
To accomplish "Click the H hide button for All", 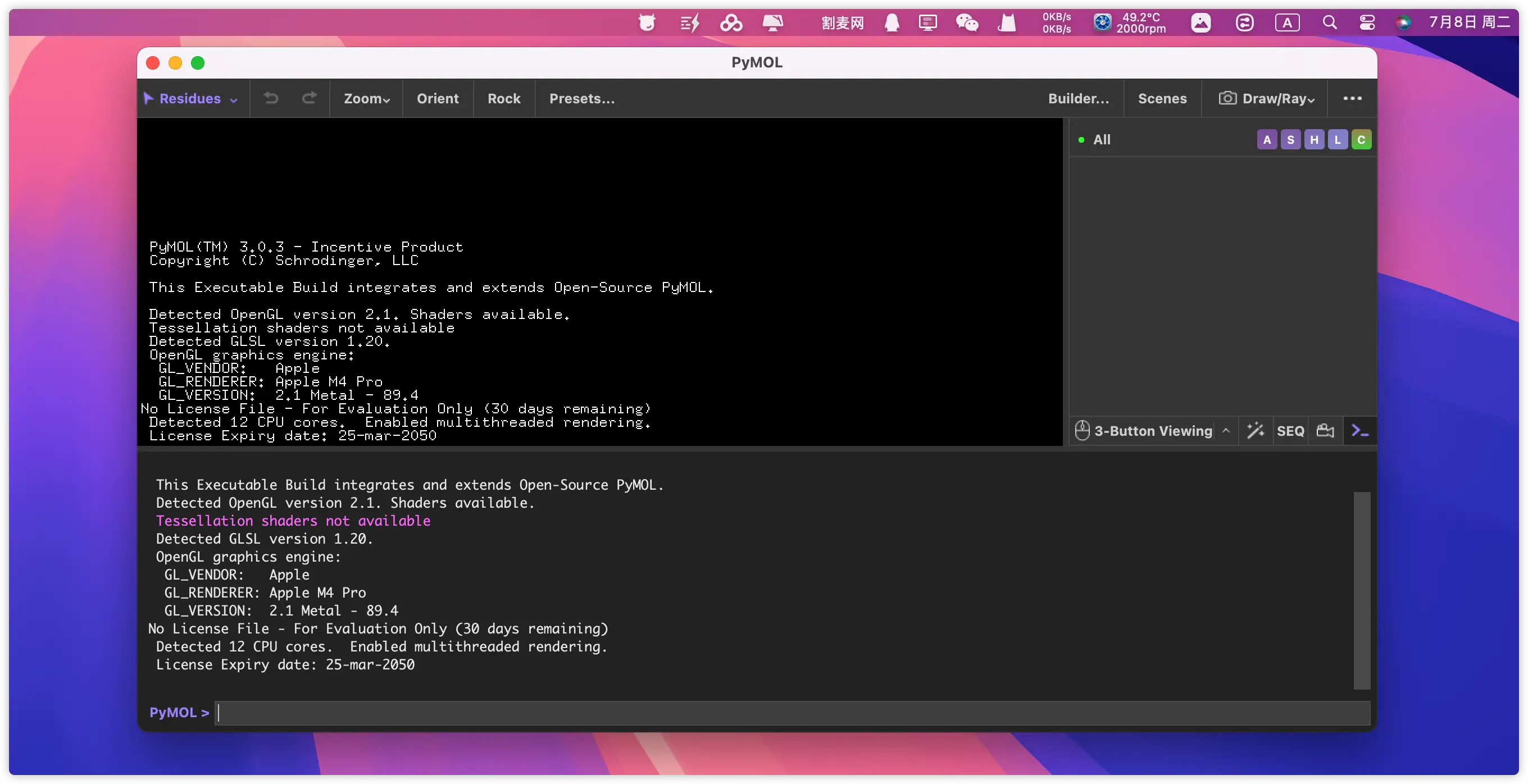I will point(1314,140).
